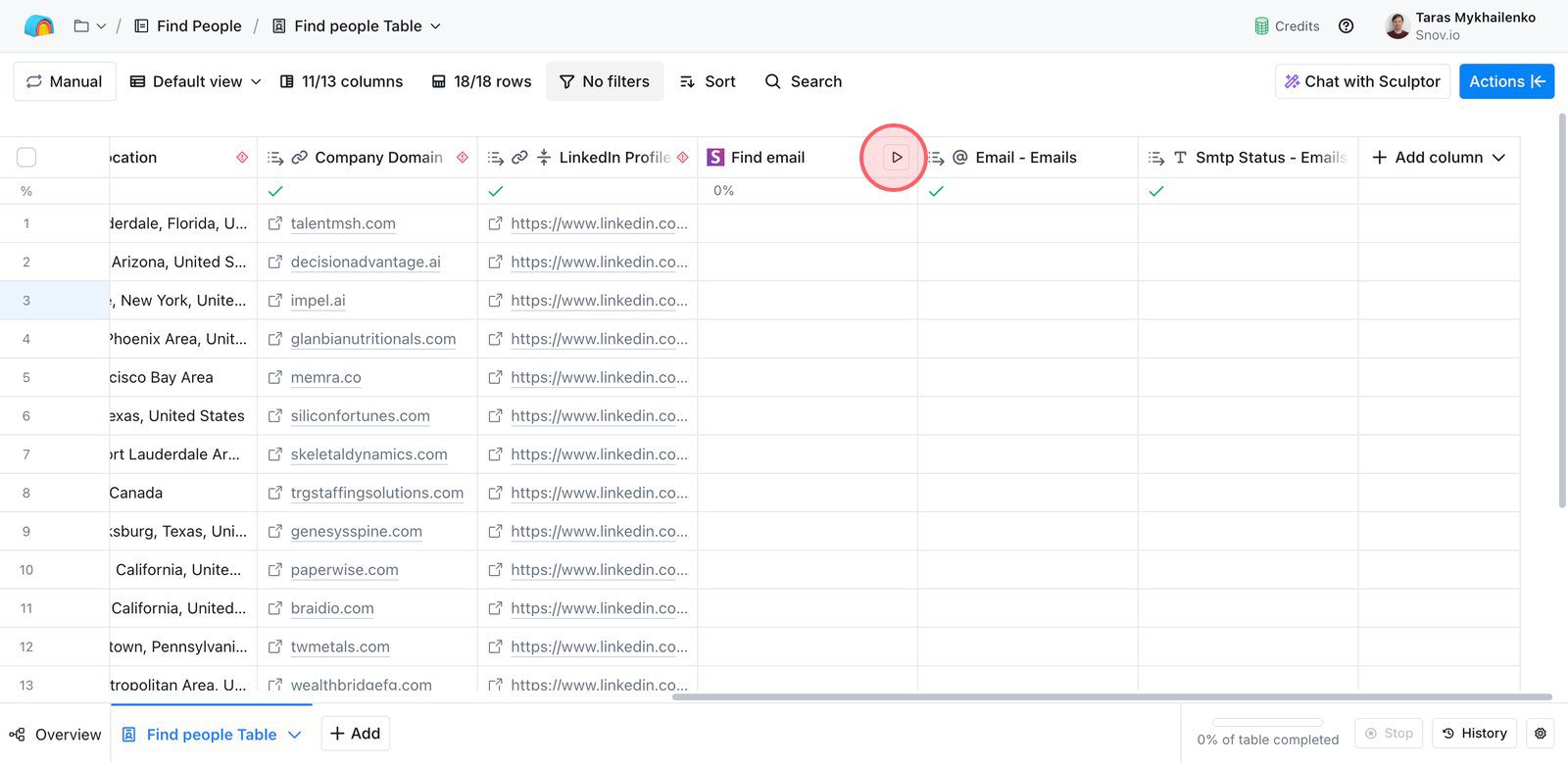Toggle Manual run mode

[x=65, y=81]
